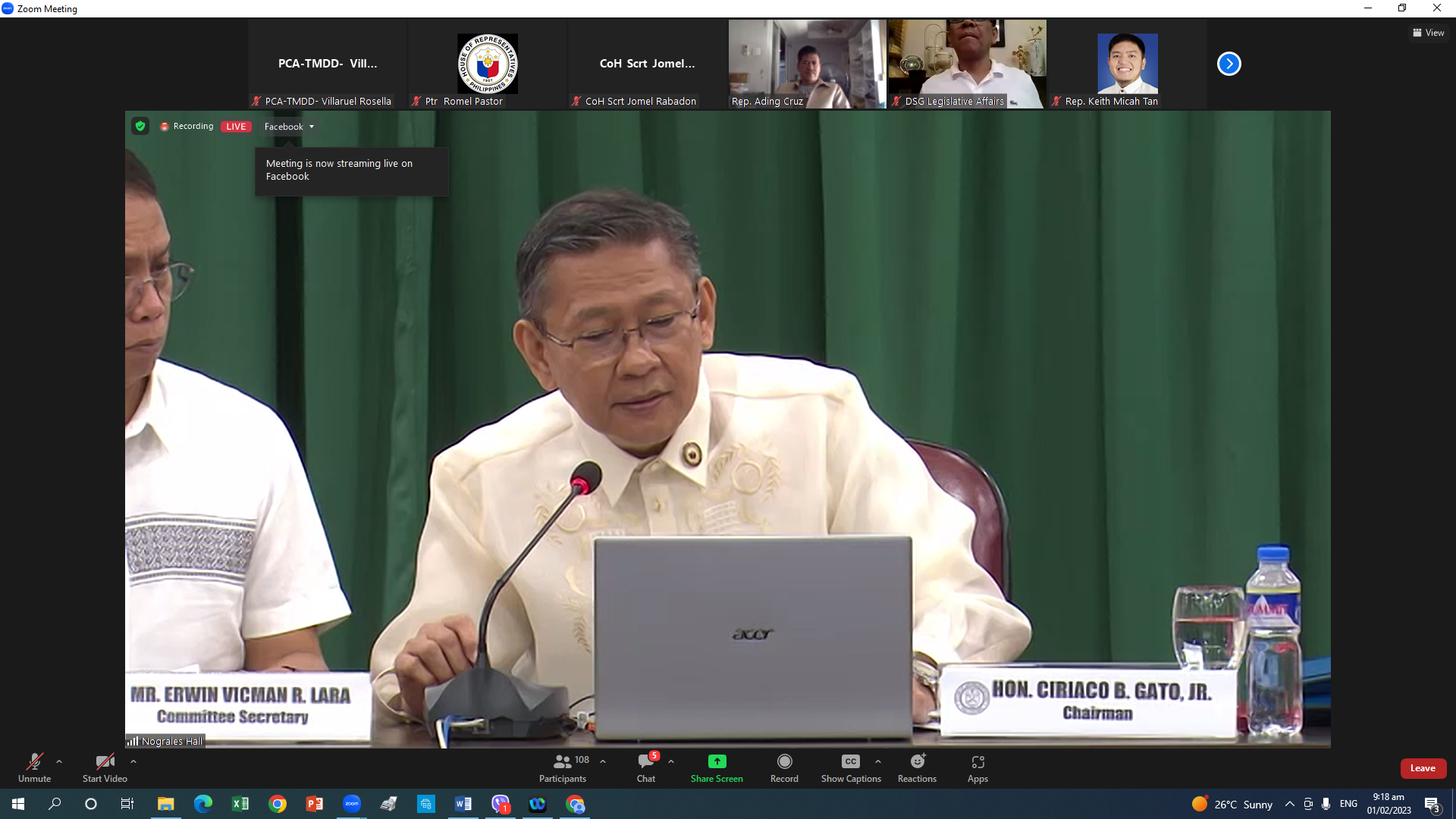Select DSG Legislative Affairs video tile

967,64
